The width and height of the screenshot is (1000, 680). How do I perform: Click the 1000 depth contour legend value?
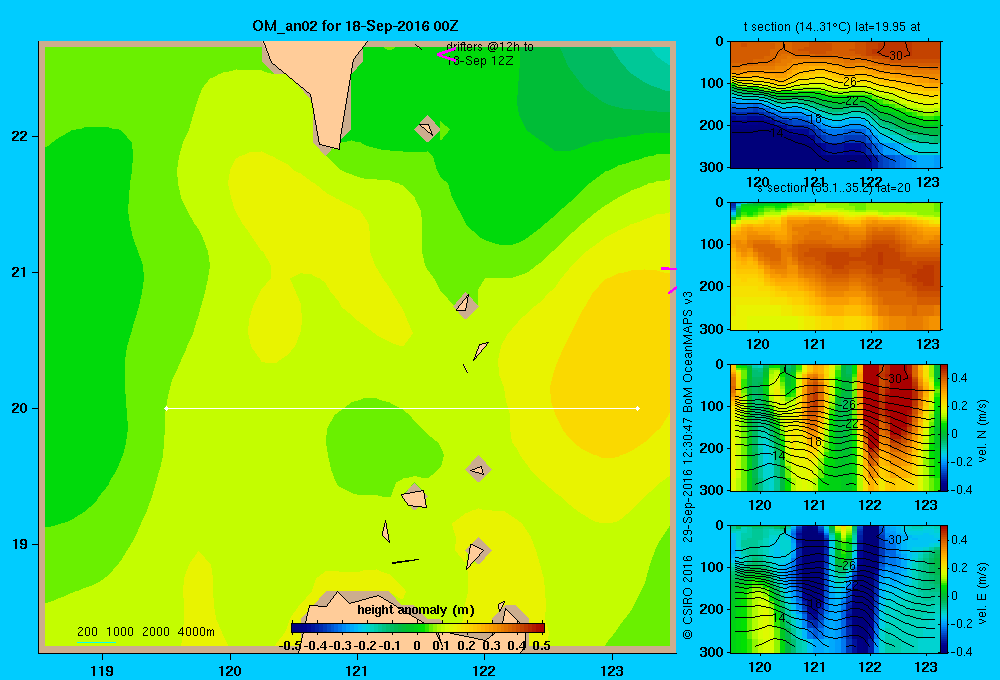tap(119, 632)
